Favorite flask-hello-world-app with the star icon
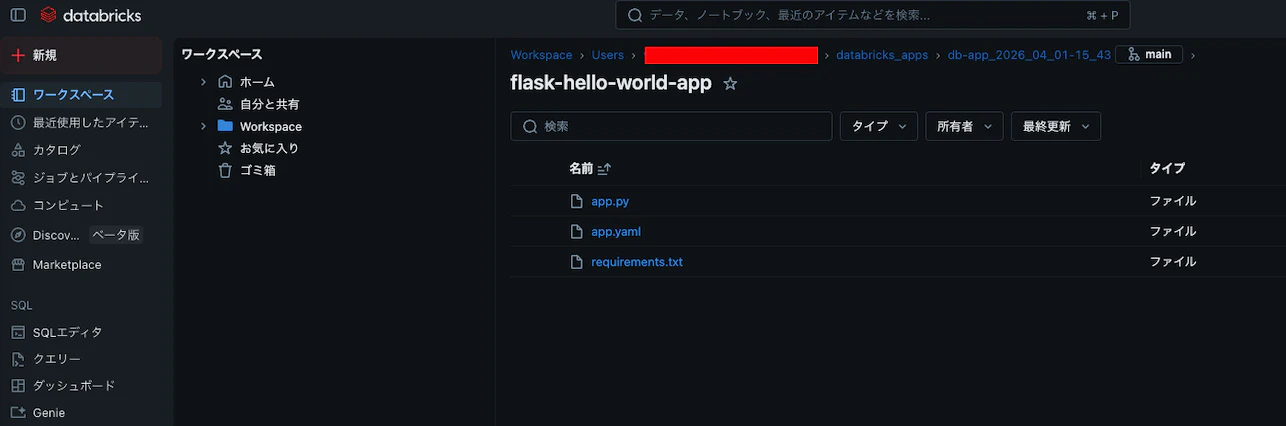 click(x=730, y=84)
